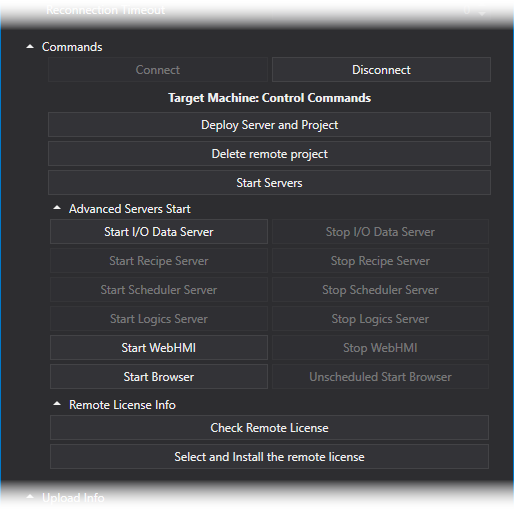Click Delete remote project button

(269, 154)
